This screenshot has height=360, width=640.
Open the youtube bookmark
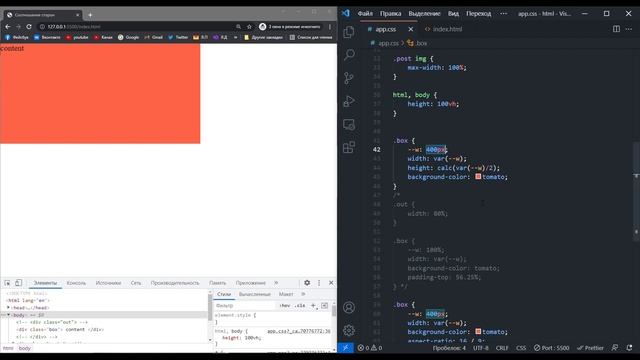click(x=77, y=37)
